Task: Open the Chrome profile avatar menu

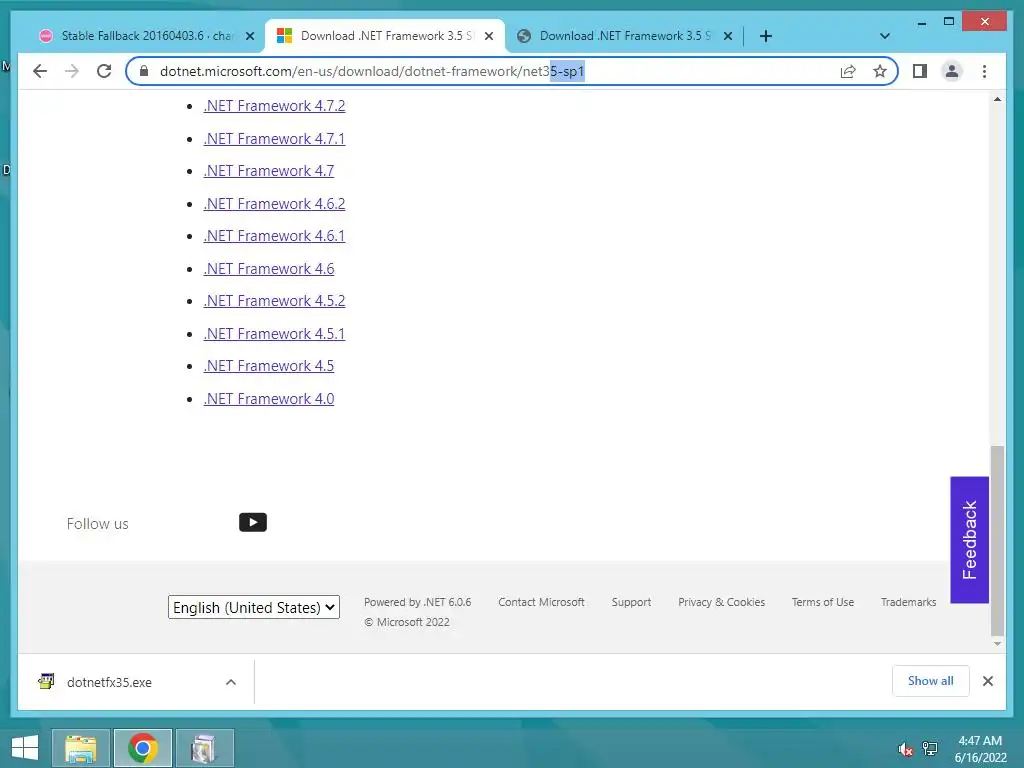Action: (952, 71)
